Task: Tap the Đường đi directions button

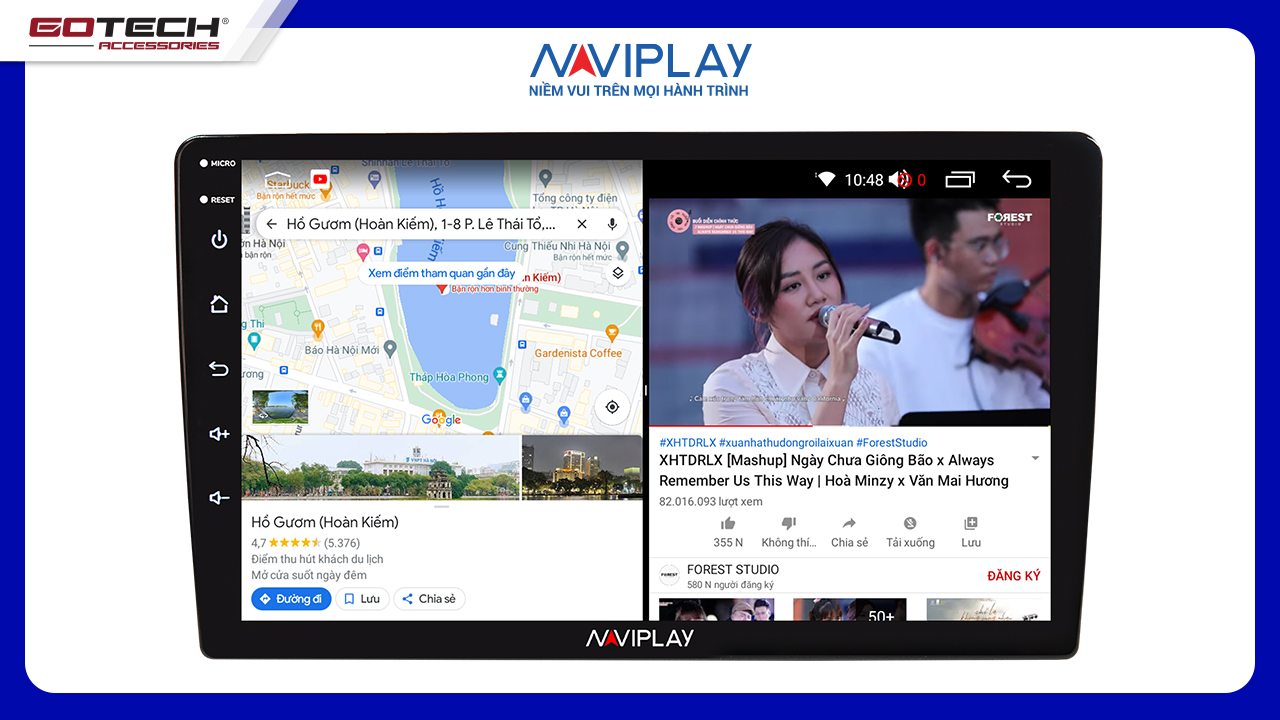Action: pyautogui.click(x=291, y=599)
